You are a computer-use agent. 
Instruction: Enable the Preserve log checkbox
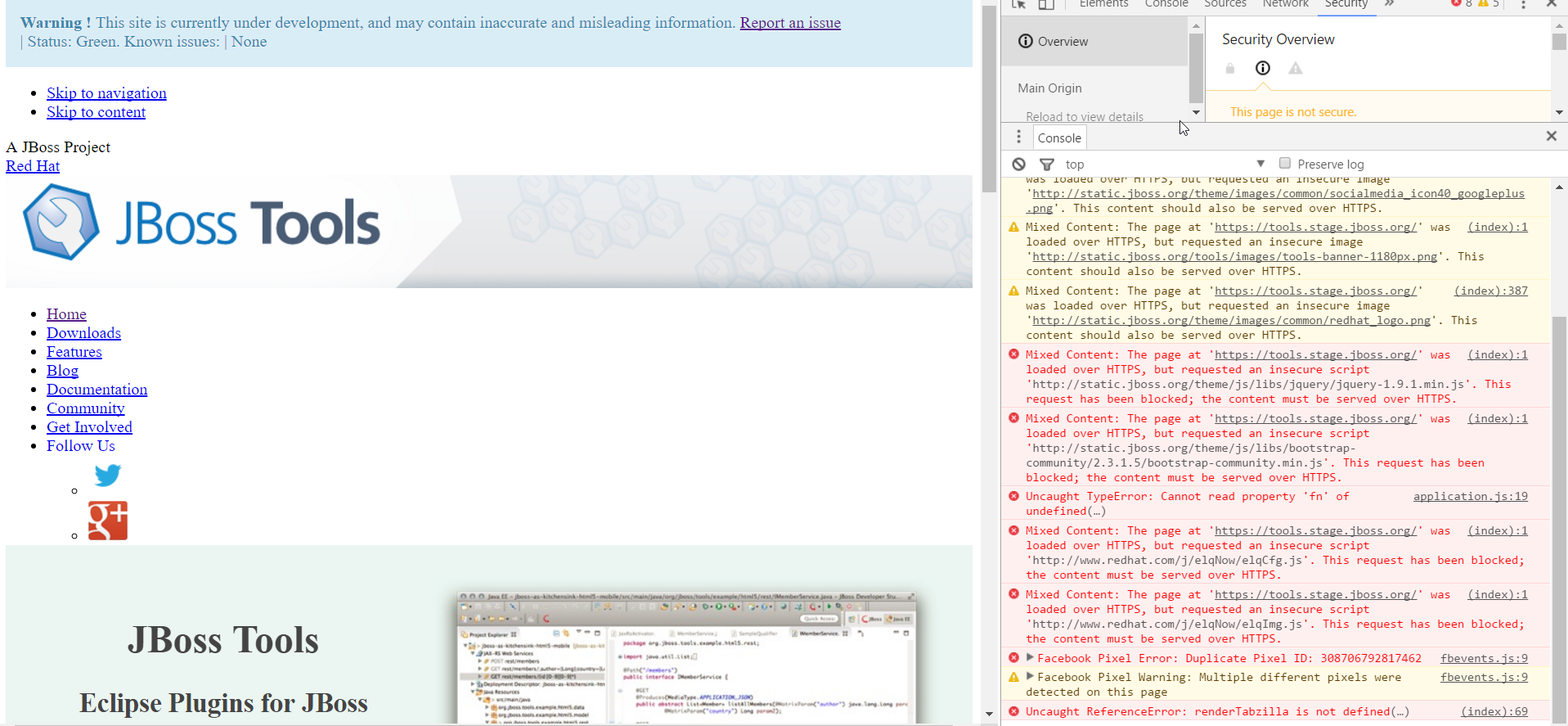[1285, 164]
